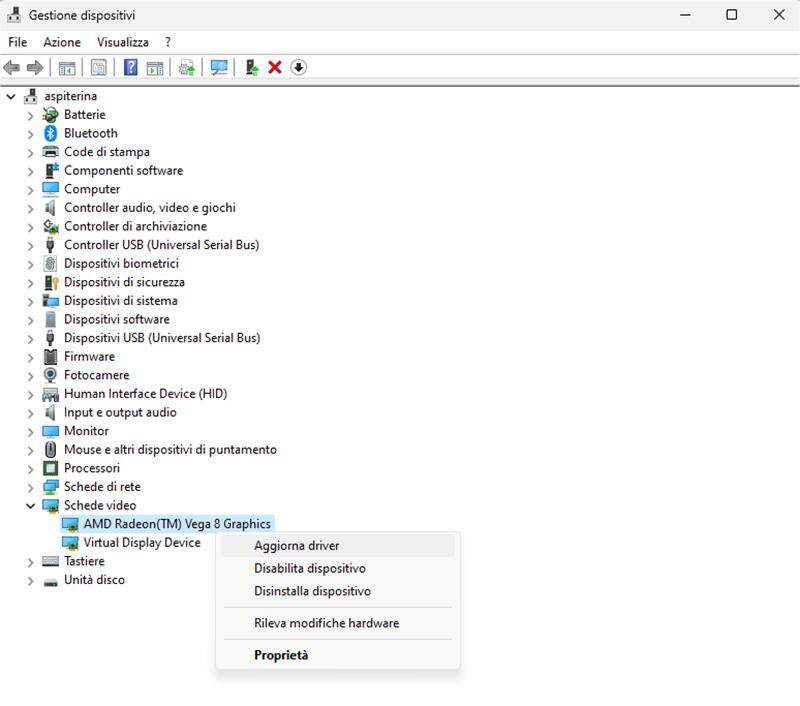This screenshot has width=800, height=706.
Task: Select Virtual Display Device entry
Action: [x=141, y=543]
